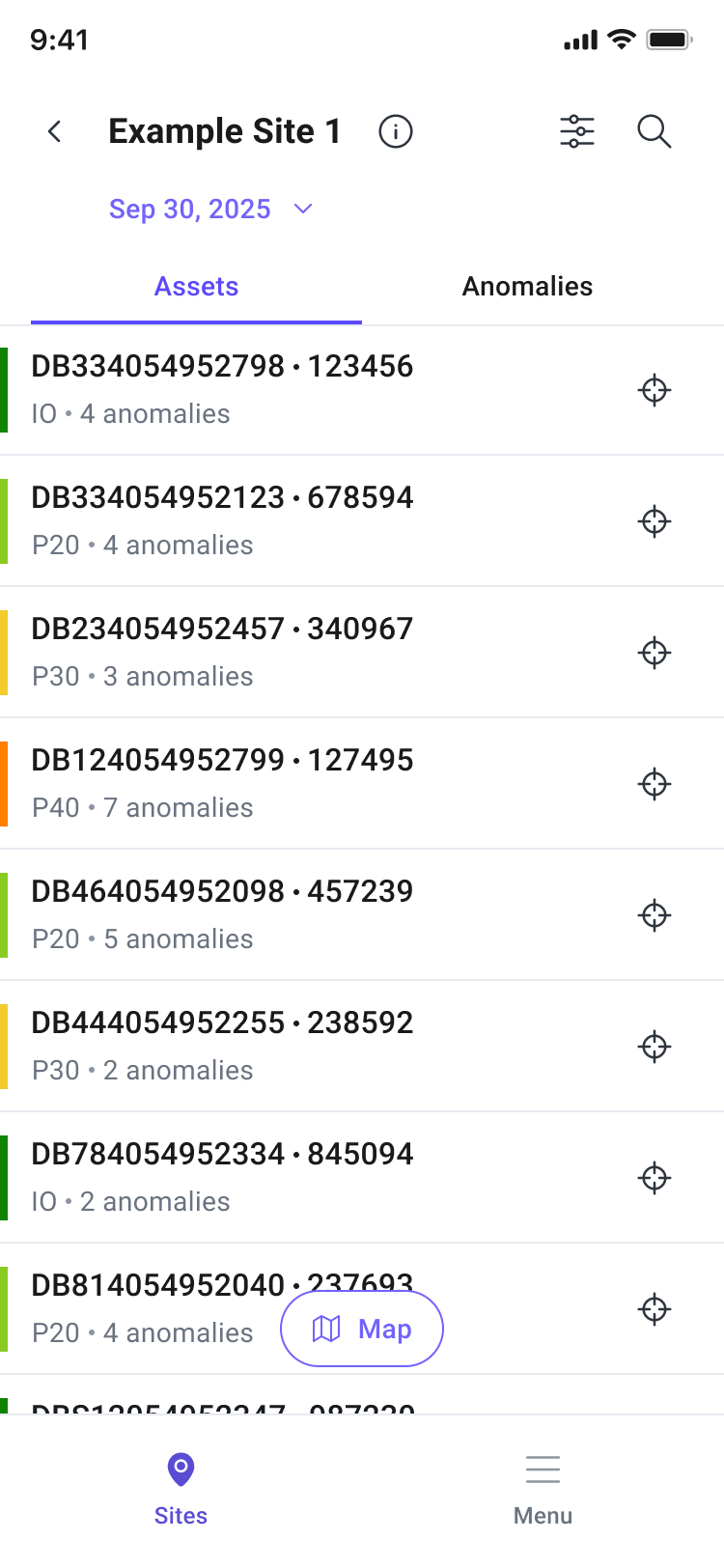Select the Assets tab

coord(197,287)
